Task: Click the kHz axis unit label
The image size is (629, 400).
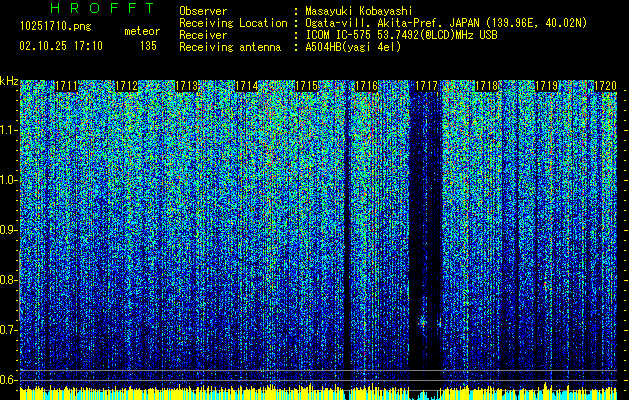Action: [x=9, y=81]
